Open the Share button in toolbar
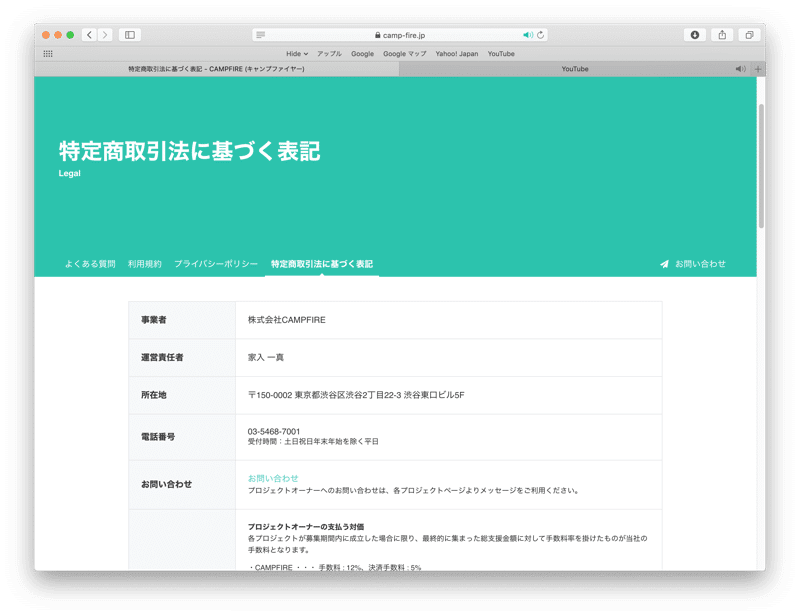Screen dimensions: 800x616 pyautogui.click(x=722, y=35)
